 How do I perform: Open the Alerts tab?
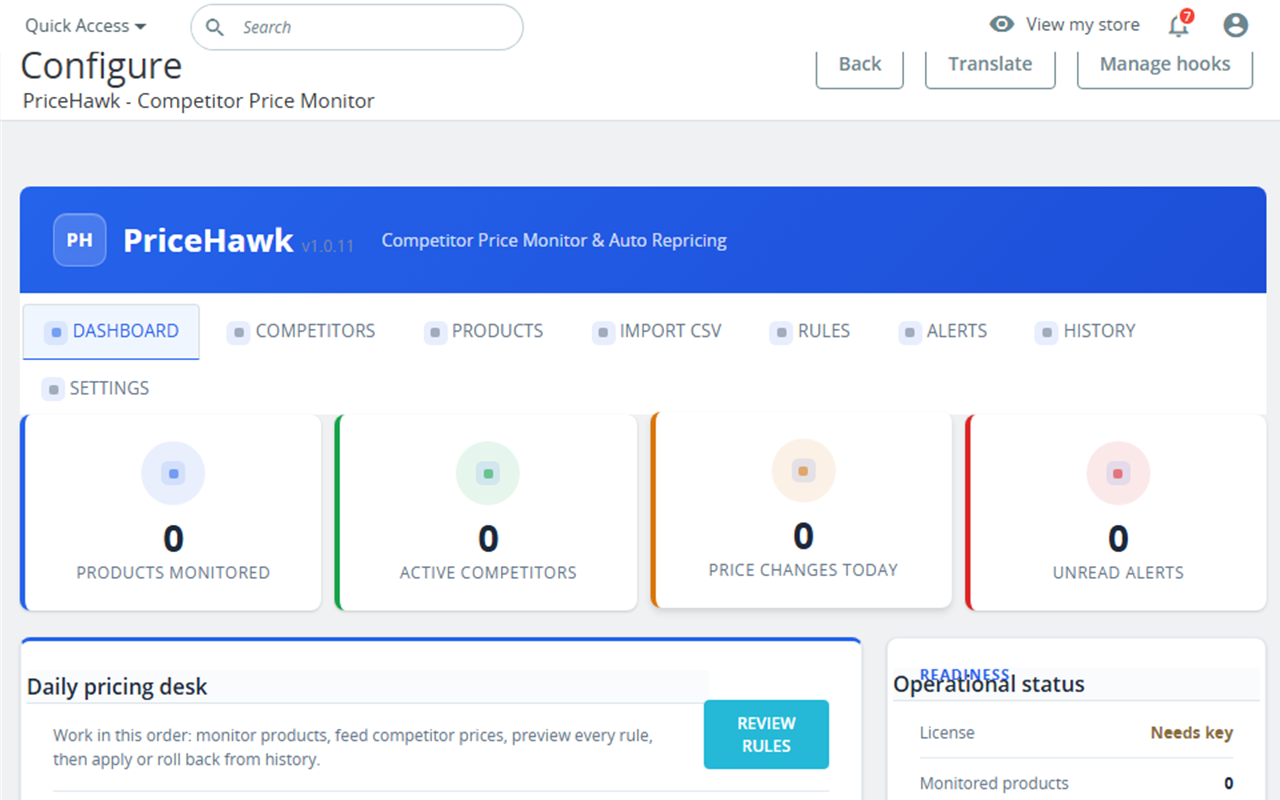tap(943, 332)
